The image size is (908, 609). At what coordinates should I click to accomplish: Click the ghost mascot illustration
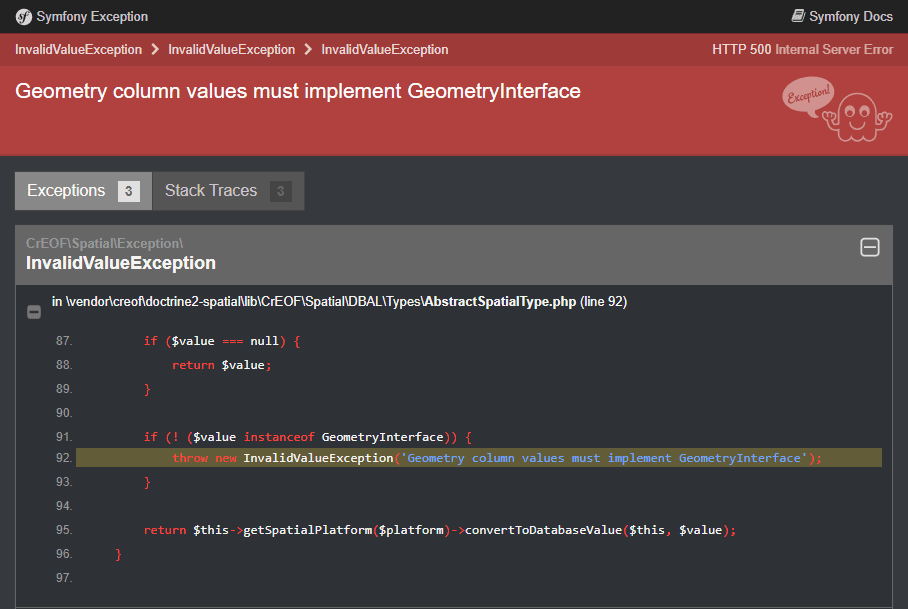pos(859,115)
